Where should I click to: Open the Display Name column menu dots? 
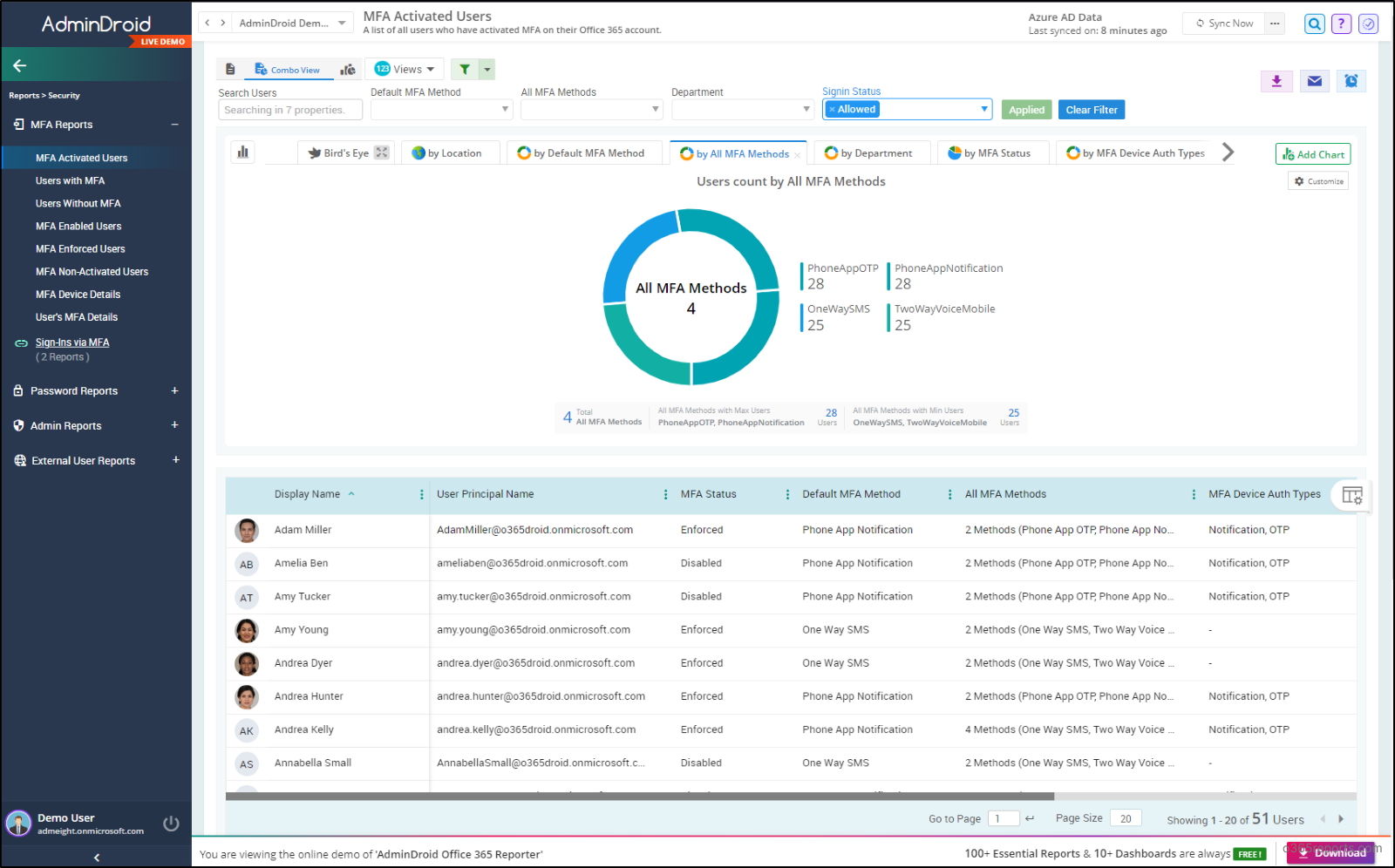click(422, 494)
